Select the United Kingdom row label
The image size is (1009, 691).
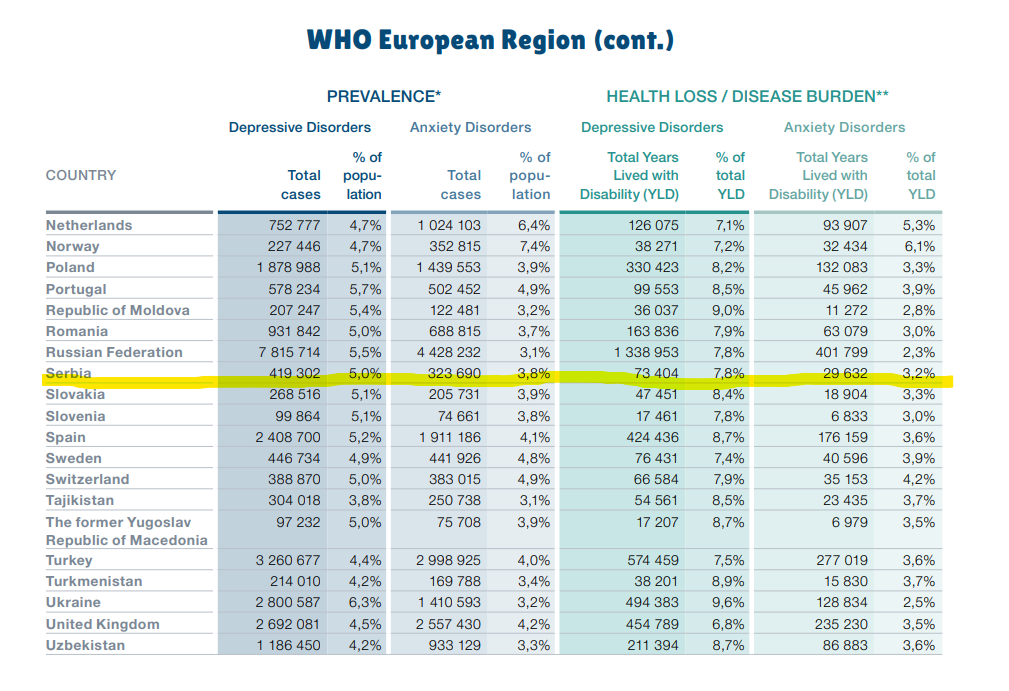coord(102,624)
